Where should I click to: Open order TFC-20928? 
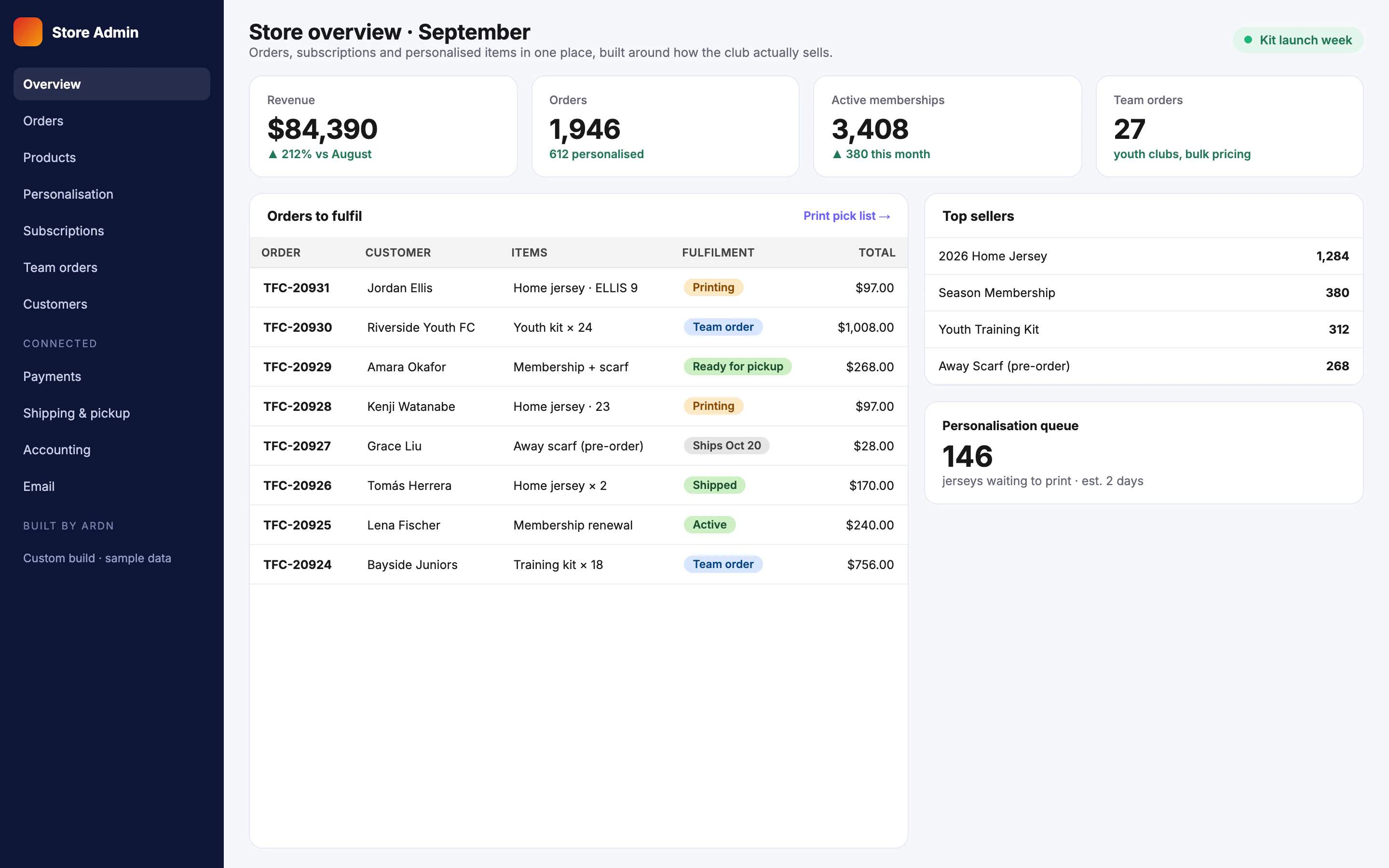pyautogui.click(x=297, y=407)
